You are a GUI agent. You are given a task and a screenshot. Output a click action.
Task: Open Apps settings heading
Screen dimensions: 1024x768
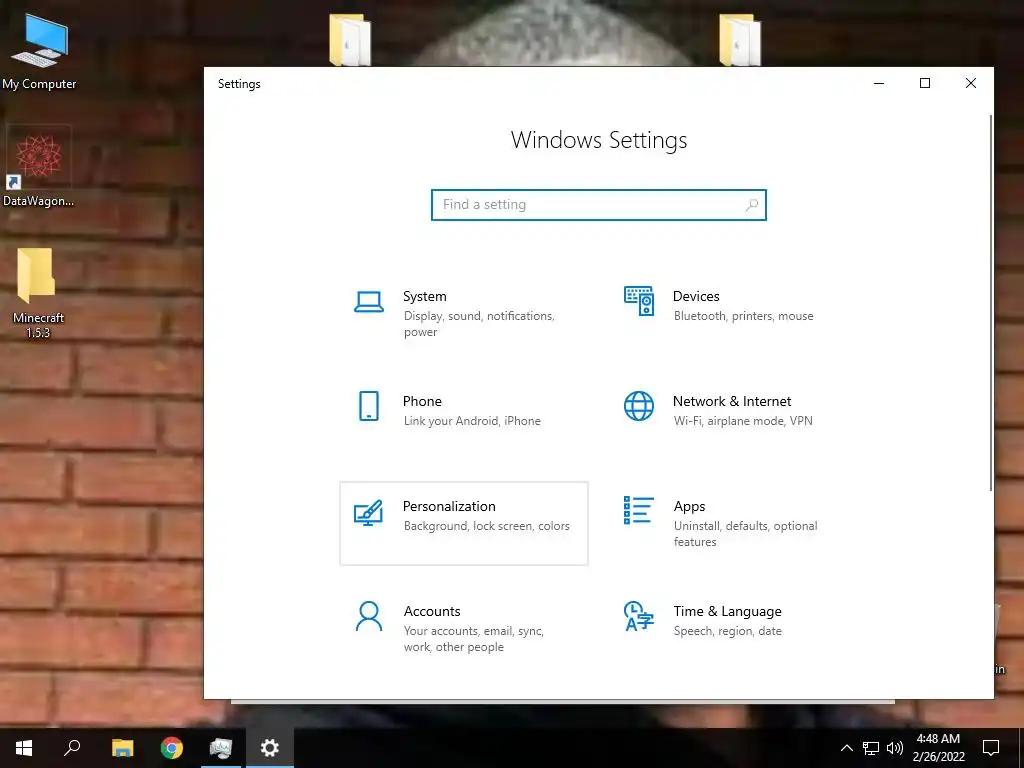(690, 506)
